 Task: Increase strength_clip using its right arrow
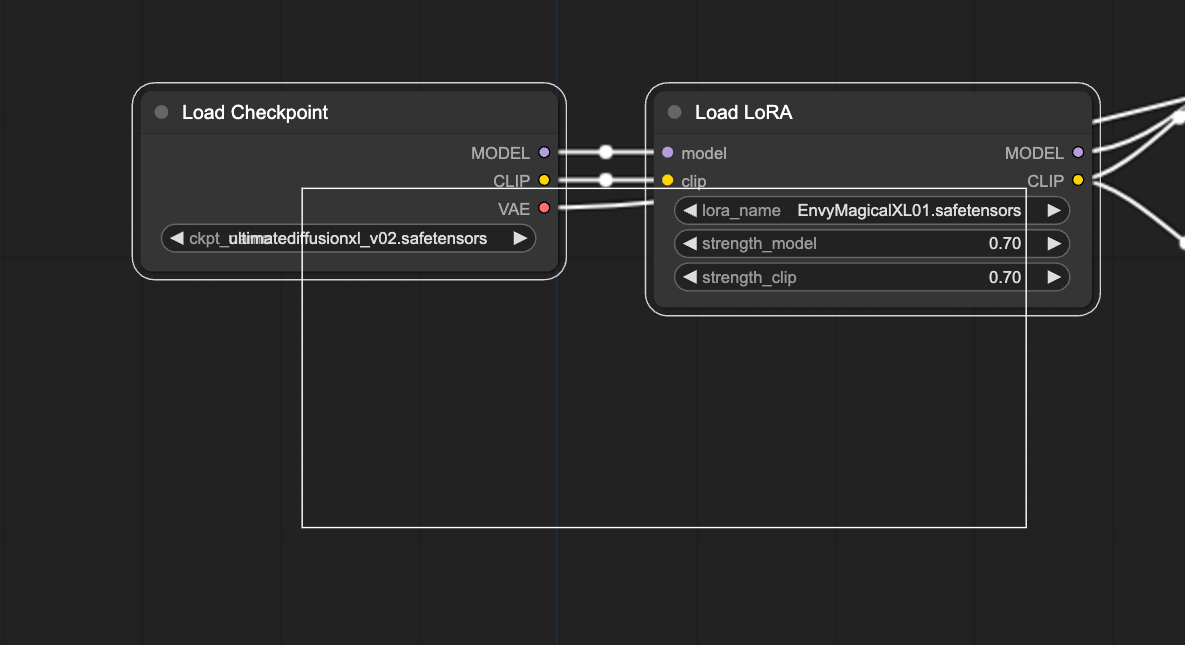tap(1053, 277)
